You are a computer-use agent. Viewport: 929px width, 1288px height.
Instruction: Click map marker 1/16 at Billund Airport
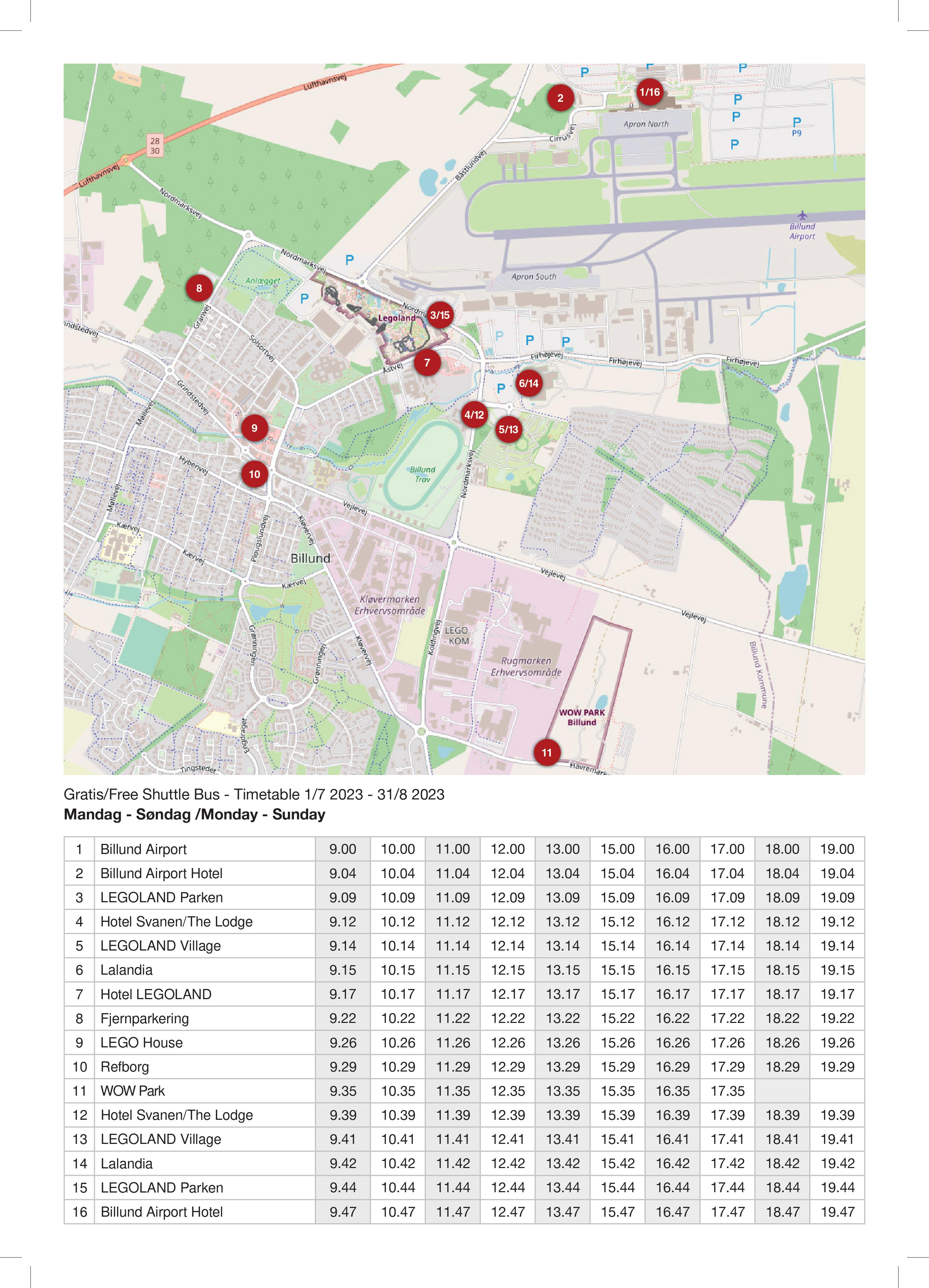click(650, 92)
